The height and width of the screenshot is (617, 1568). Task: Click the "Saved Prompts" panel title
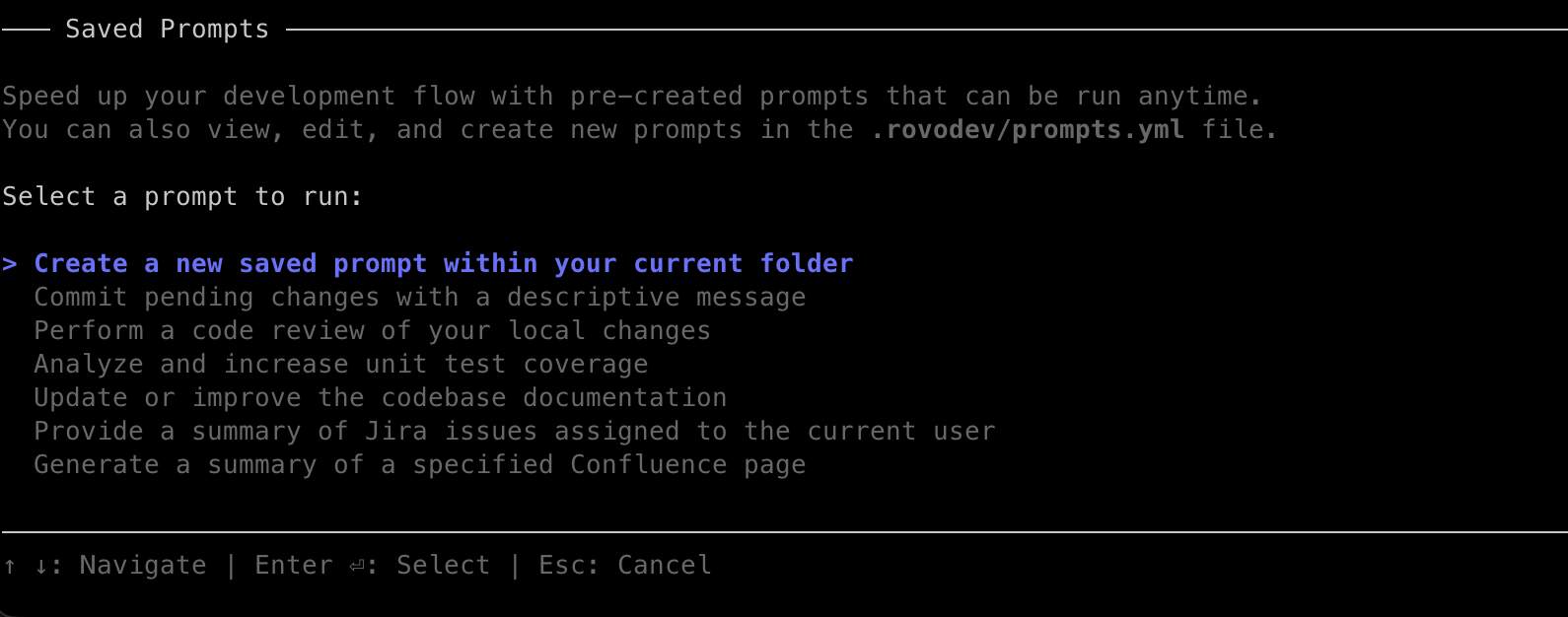click(x=167, y=30)
